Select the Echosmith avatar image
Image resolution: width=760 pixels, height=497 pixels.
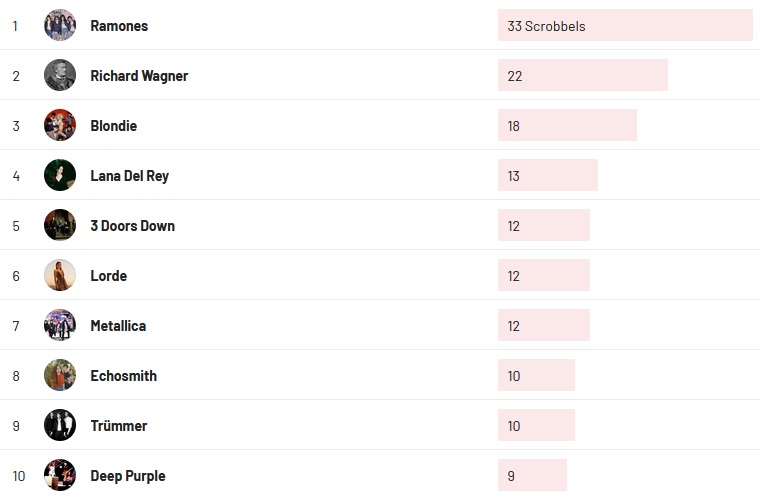[60, 375]
